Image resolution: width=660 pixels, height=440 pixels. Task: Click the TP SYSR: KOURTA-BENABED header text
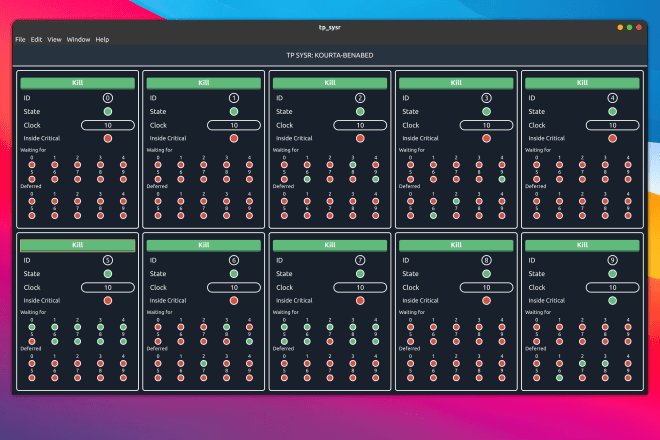click(330, 56)
